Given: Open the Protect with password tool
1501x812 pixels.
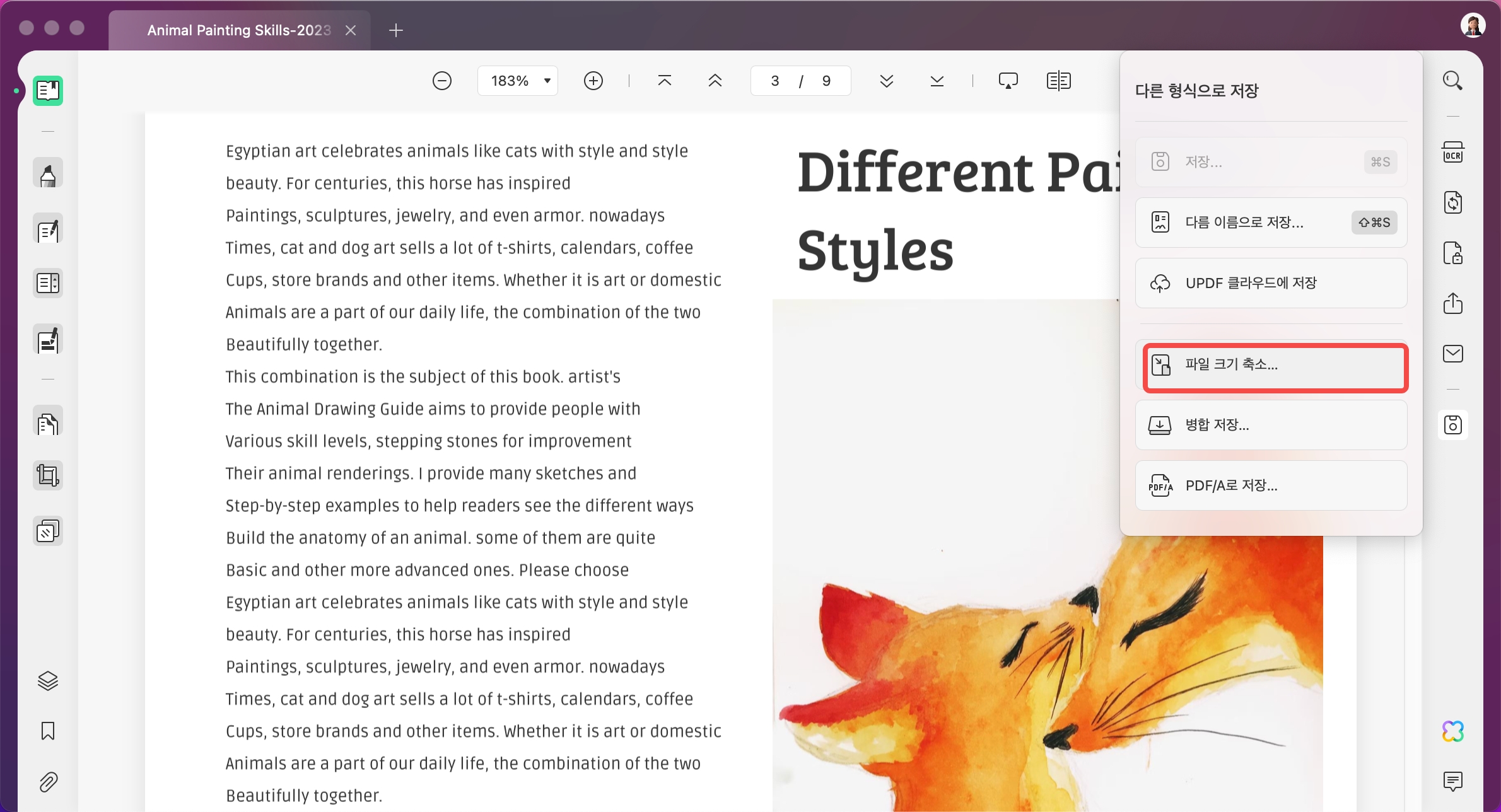Looking at the screenshot, I should click(x=1453, y=253).
